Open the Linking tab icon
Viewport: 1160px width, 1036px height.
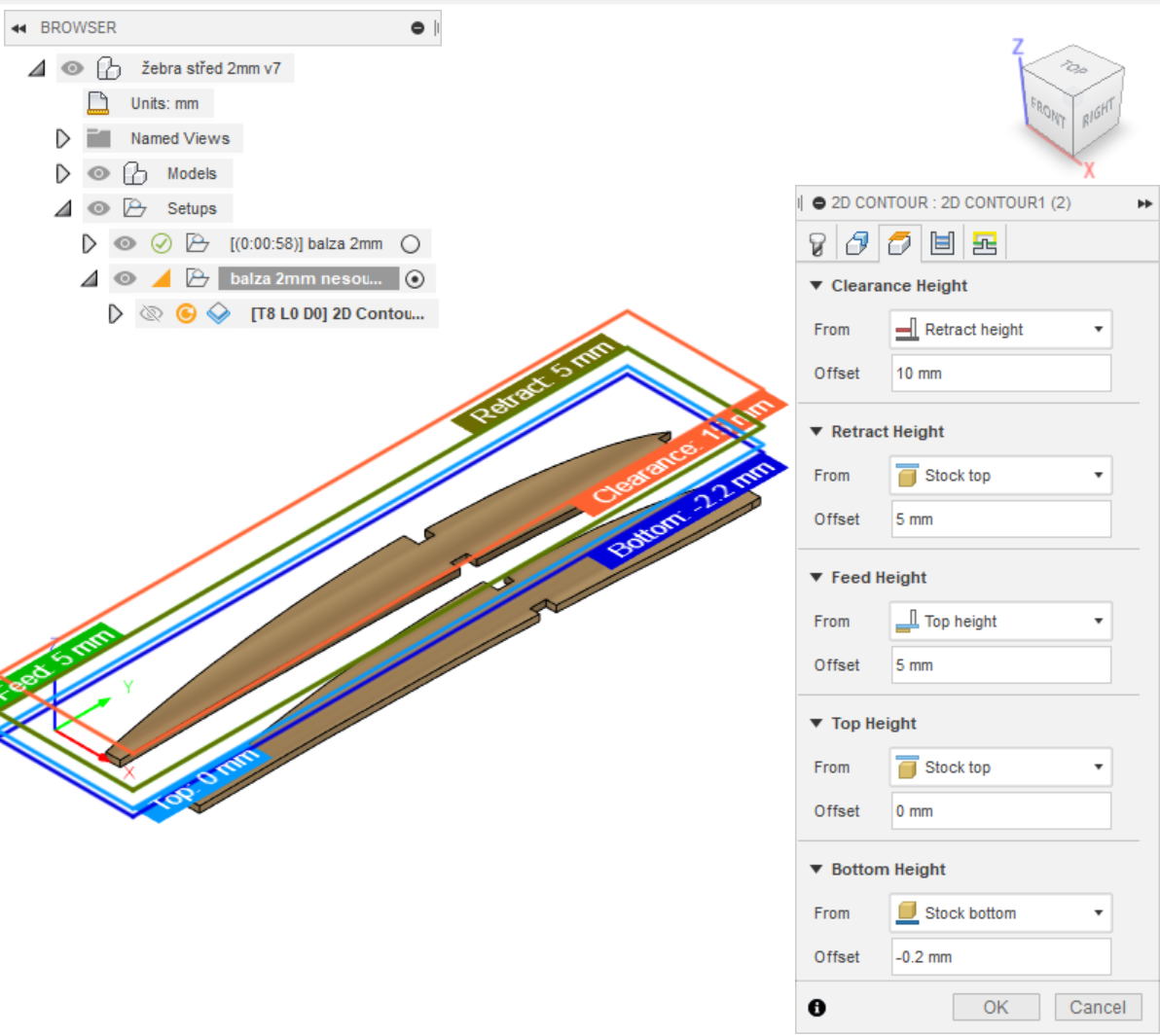click(x=984, y=243)
